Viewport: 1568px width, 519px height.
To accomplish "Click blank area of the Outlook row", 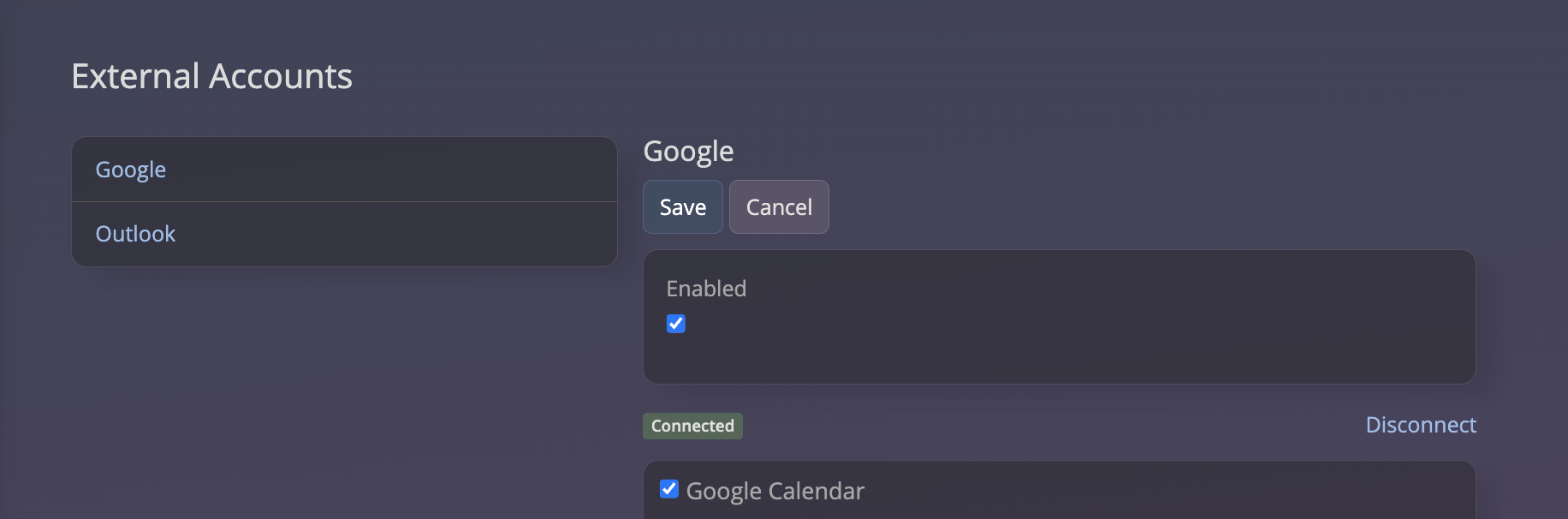I will coord(394,234).
